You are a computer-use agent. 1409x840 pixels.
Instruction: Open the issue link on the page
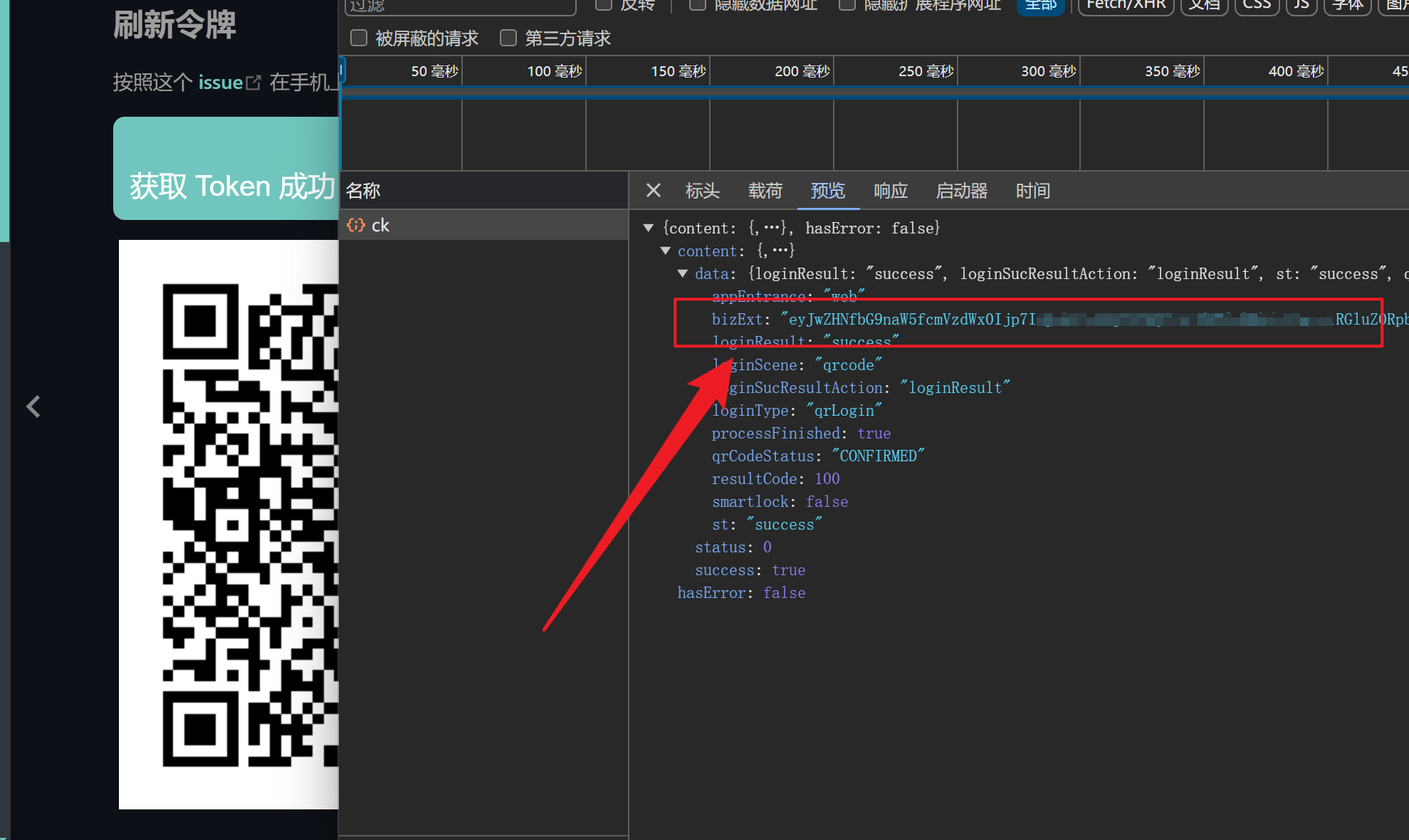pos(221,83)
